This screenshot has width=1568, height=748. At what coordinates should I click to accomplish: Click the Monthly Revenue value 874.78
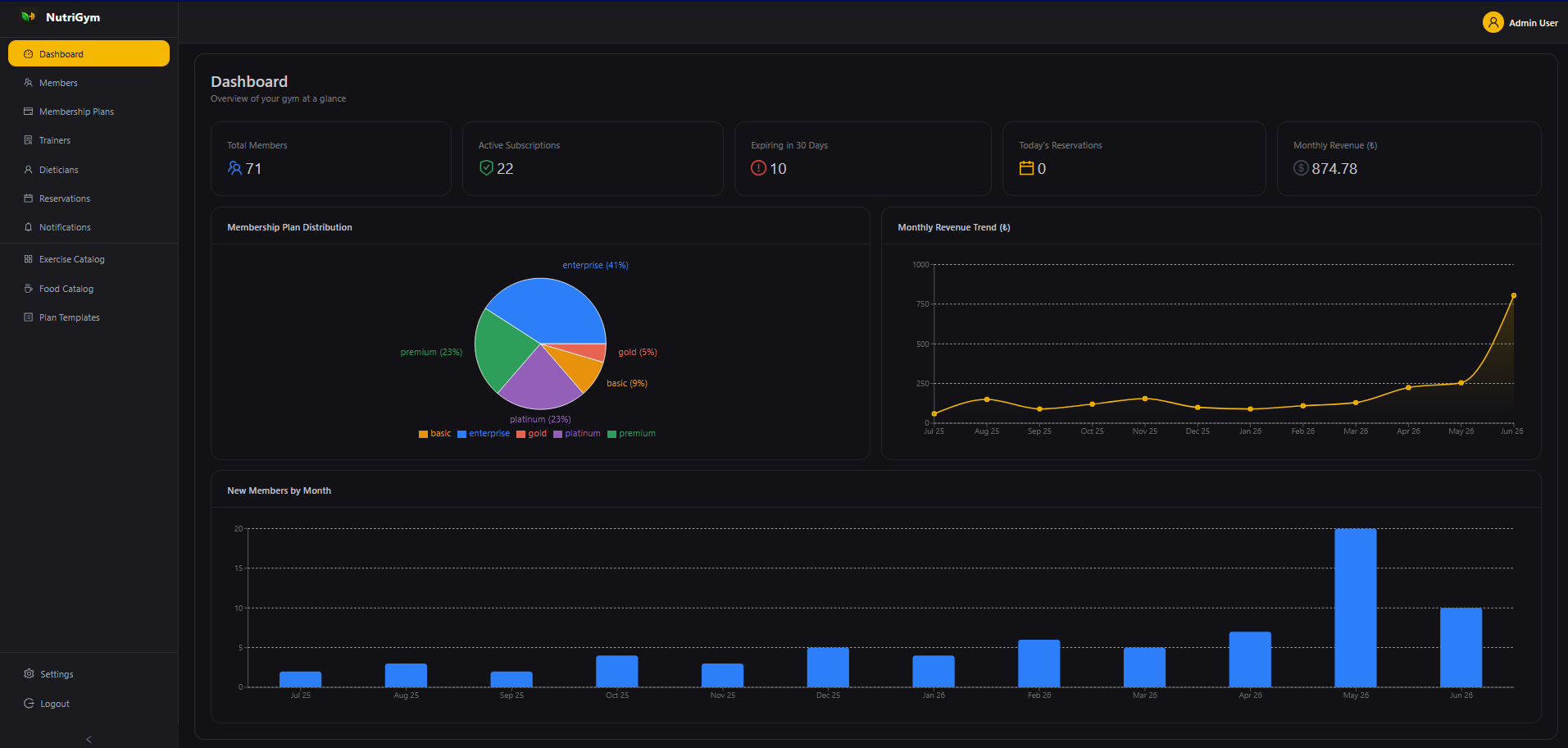1334,168
